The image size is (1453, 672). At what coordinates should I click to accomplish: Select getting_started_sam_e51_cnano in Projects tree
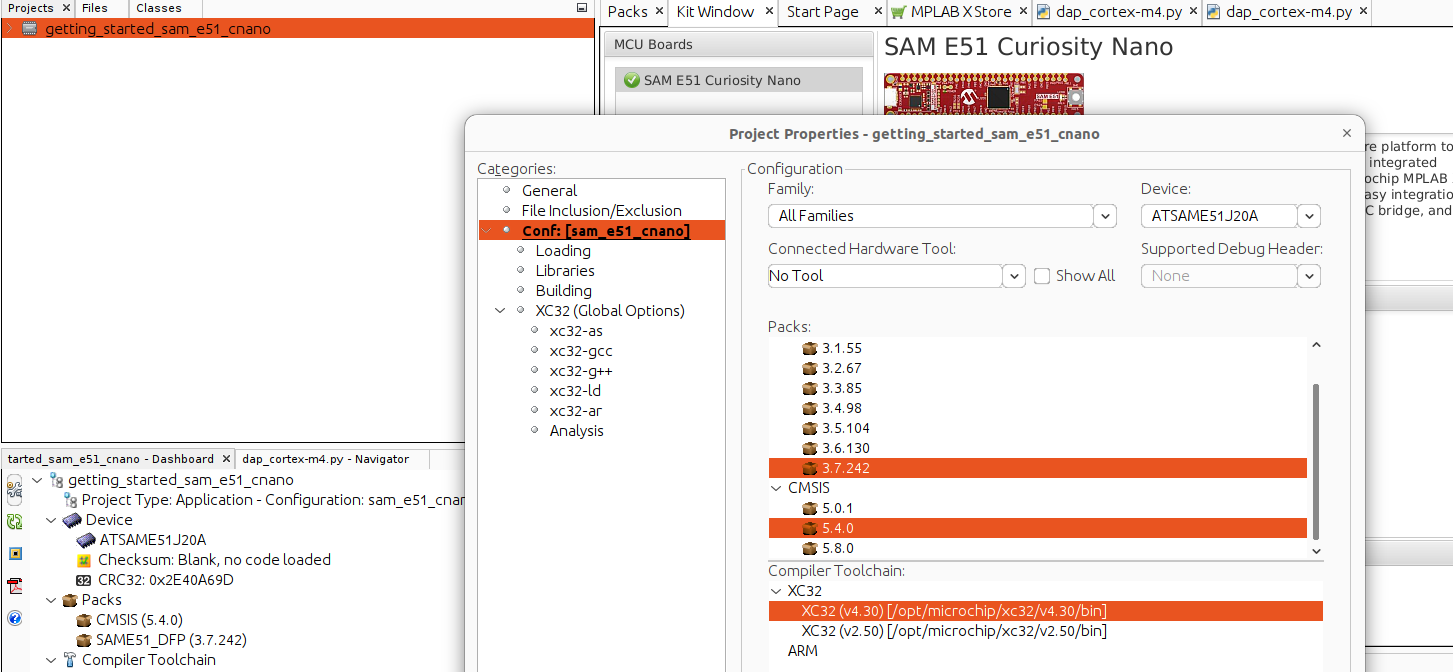click(x=158, y=29)
